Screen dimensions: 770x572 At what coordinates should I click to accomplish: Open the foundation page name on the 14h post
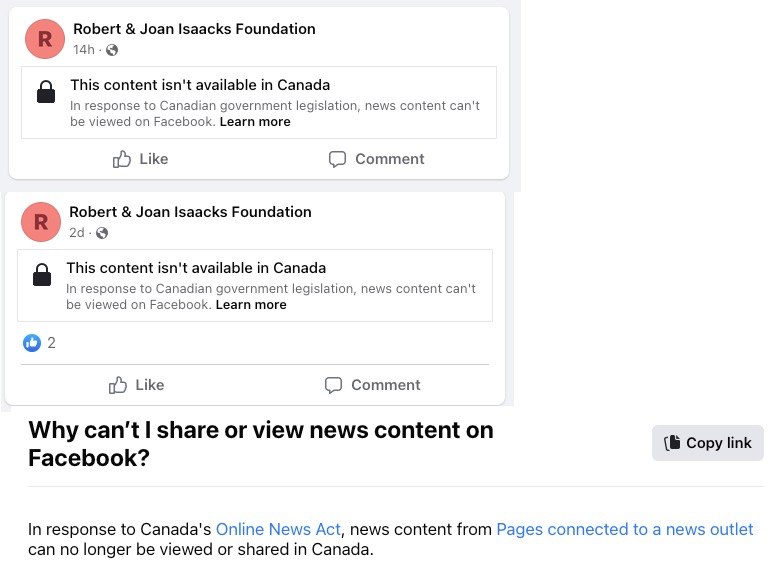(194, 29)
